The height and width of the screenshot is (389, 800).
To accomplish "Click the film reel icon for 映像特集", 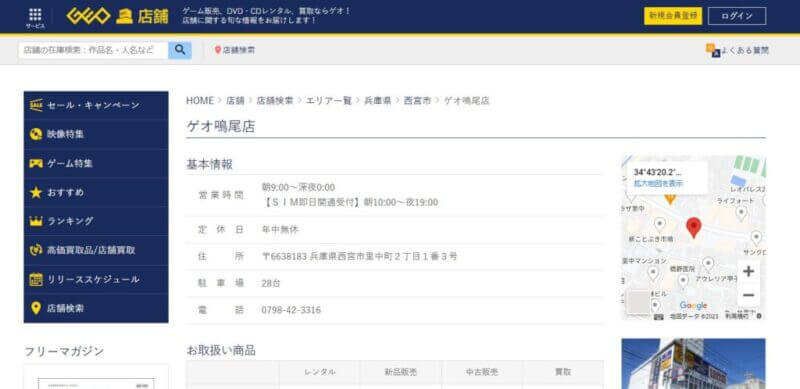I will (36, 134).
